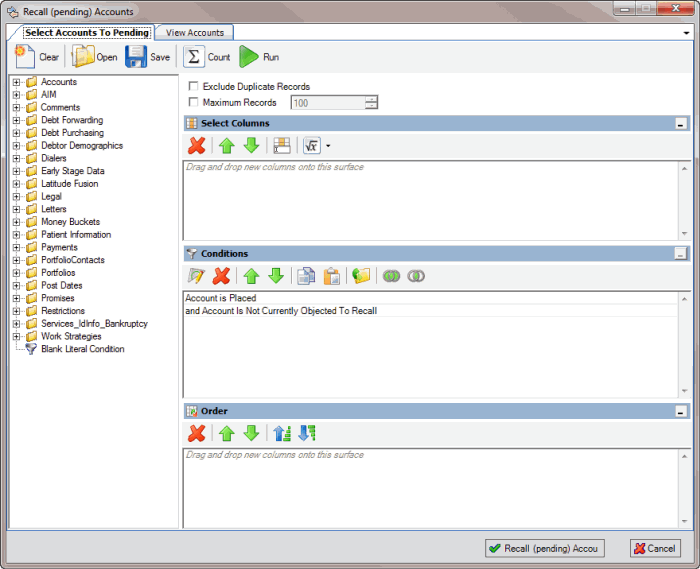The height and width of the screenshot is (569, 700).
Task: Expand the Payments folder node
Action: tap(17, 248)
